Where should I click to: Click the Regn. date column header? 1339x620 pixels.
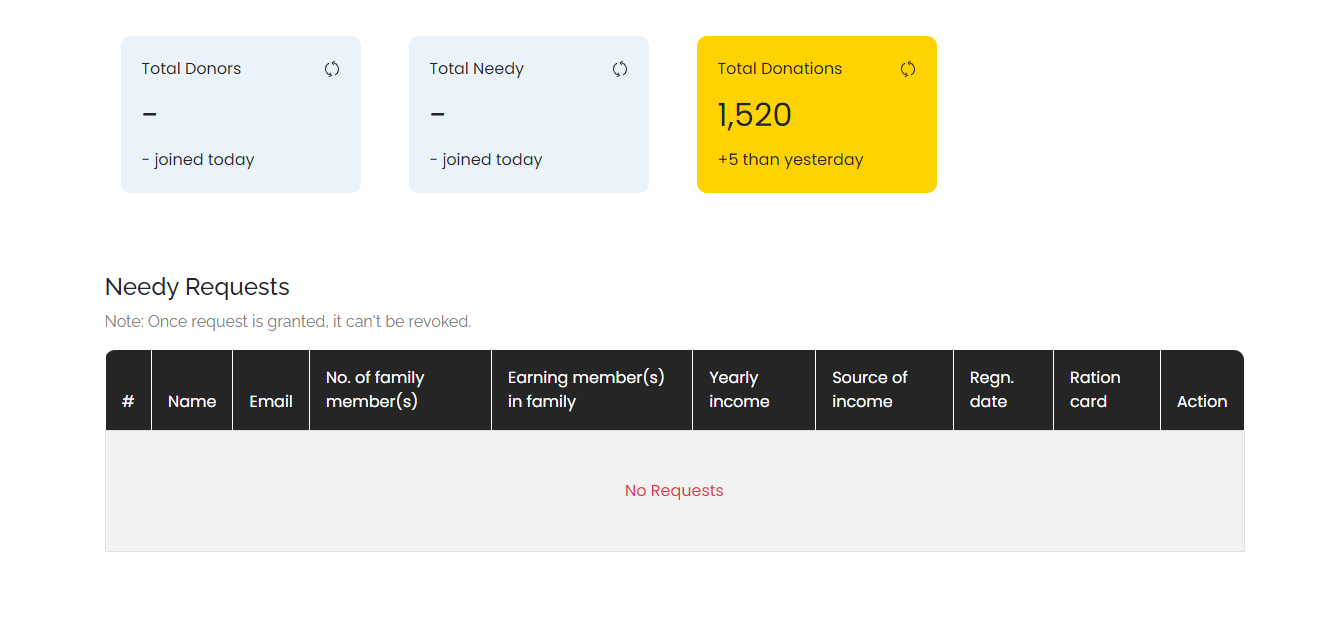991,390
